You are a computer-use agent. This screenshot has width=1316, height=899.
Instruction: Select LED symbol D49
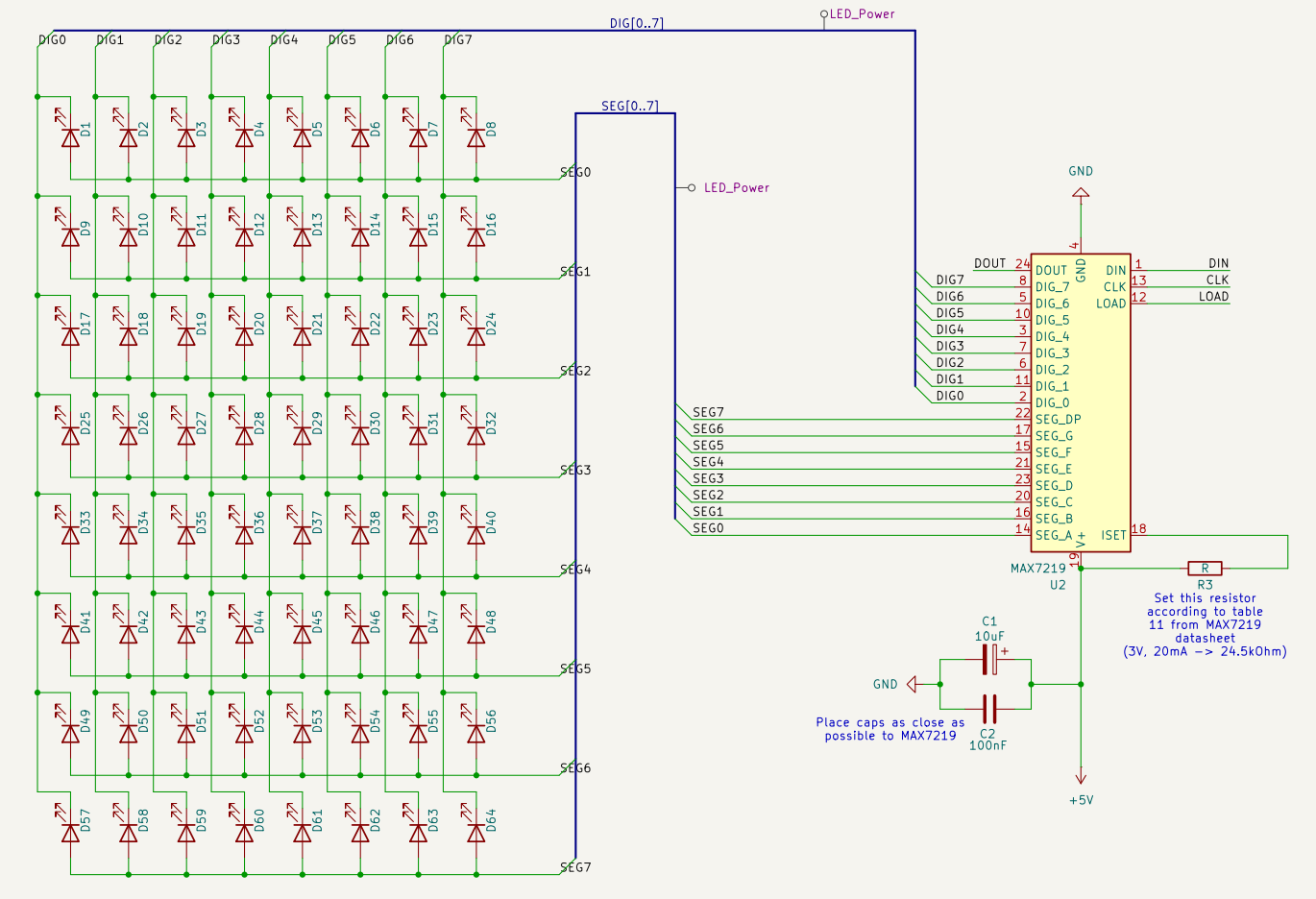[70, 732]
